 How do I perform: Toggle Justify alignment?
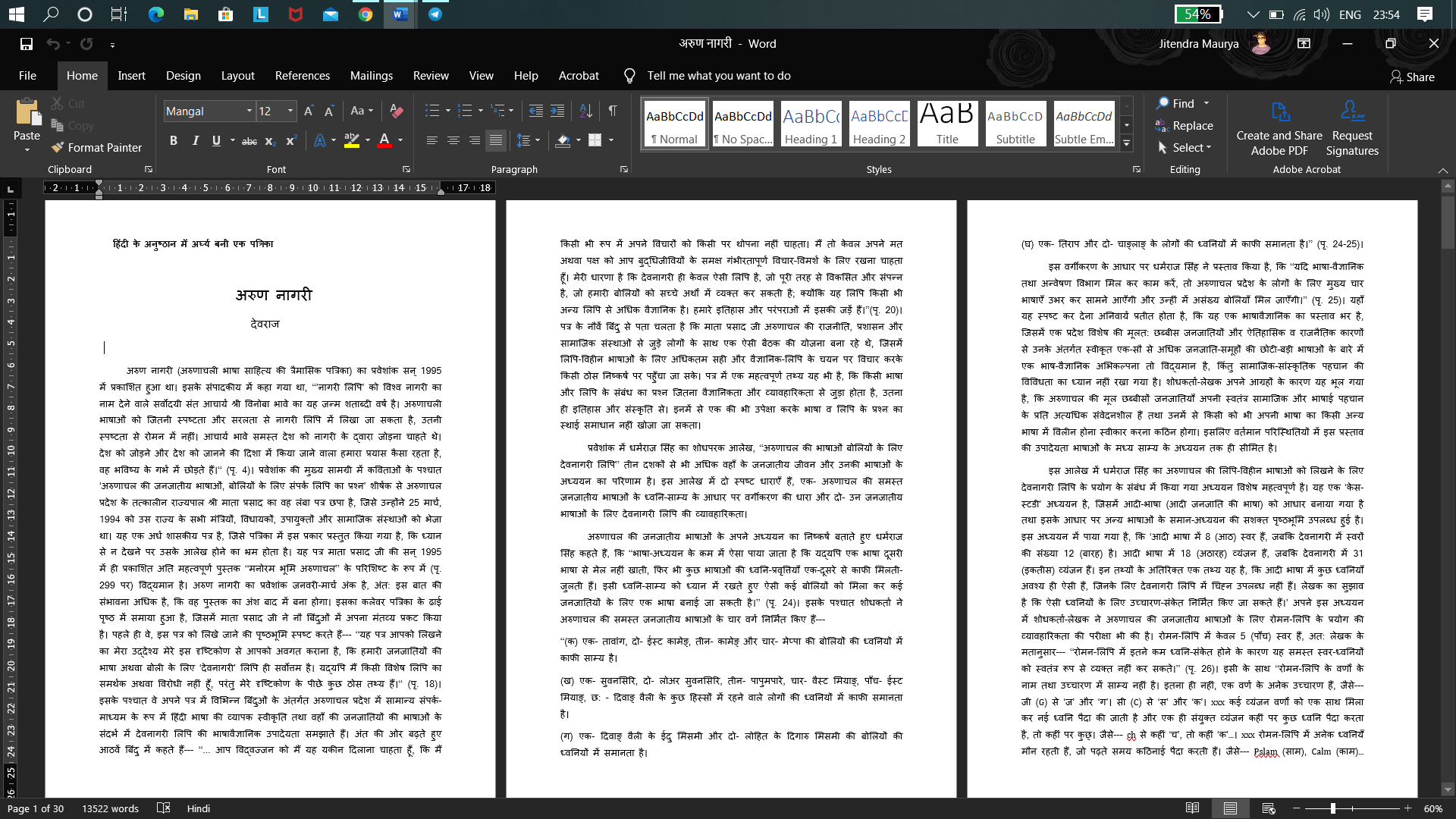495,140
